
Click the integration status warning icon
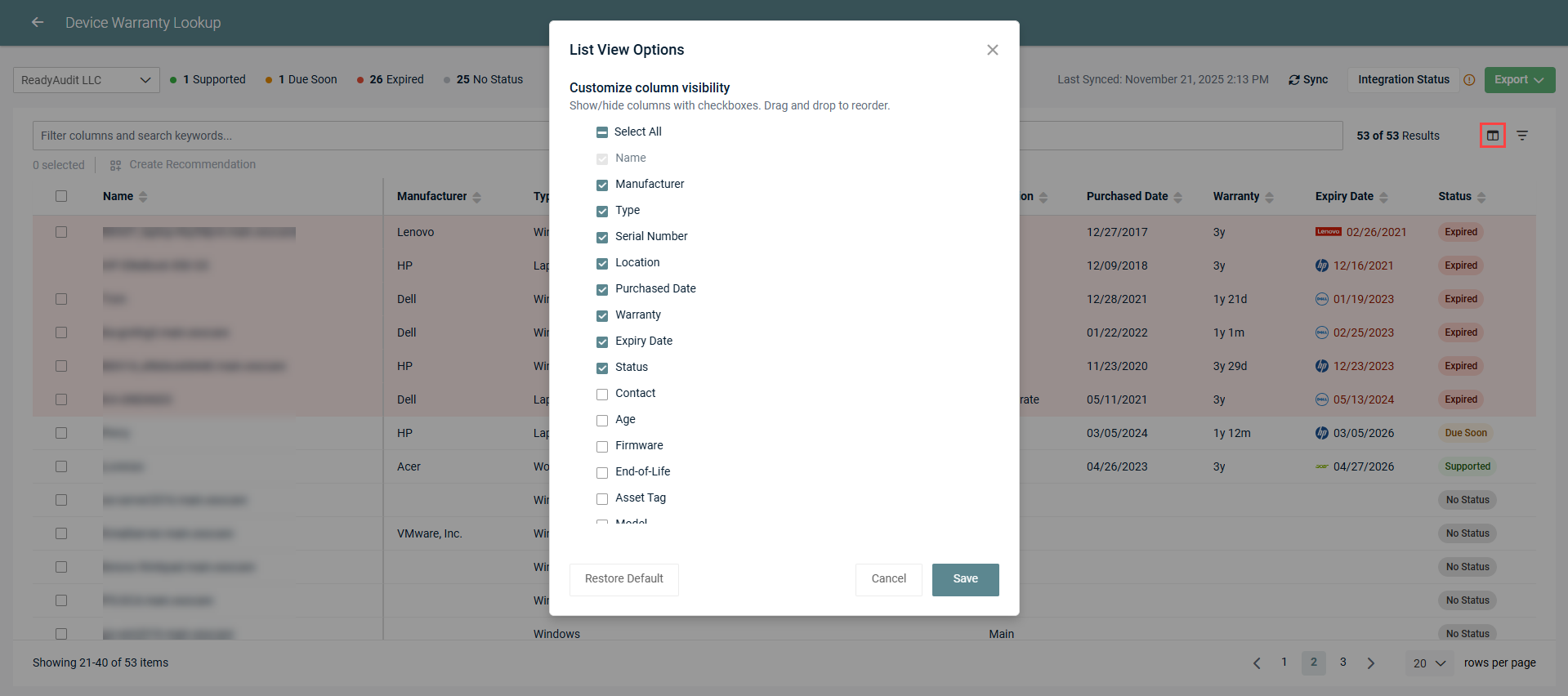[1469, 80]
